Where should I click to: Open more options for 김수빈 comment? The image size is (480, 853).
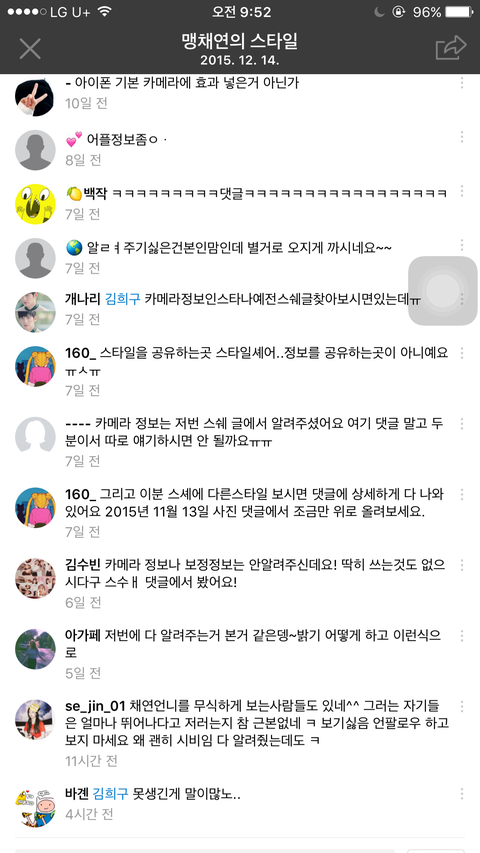(x=461, y=565)
